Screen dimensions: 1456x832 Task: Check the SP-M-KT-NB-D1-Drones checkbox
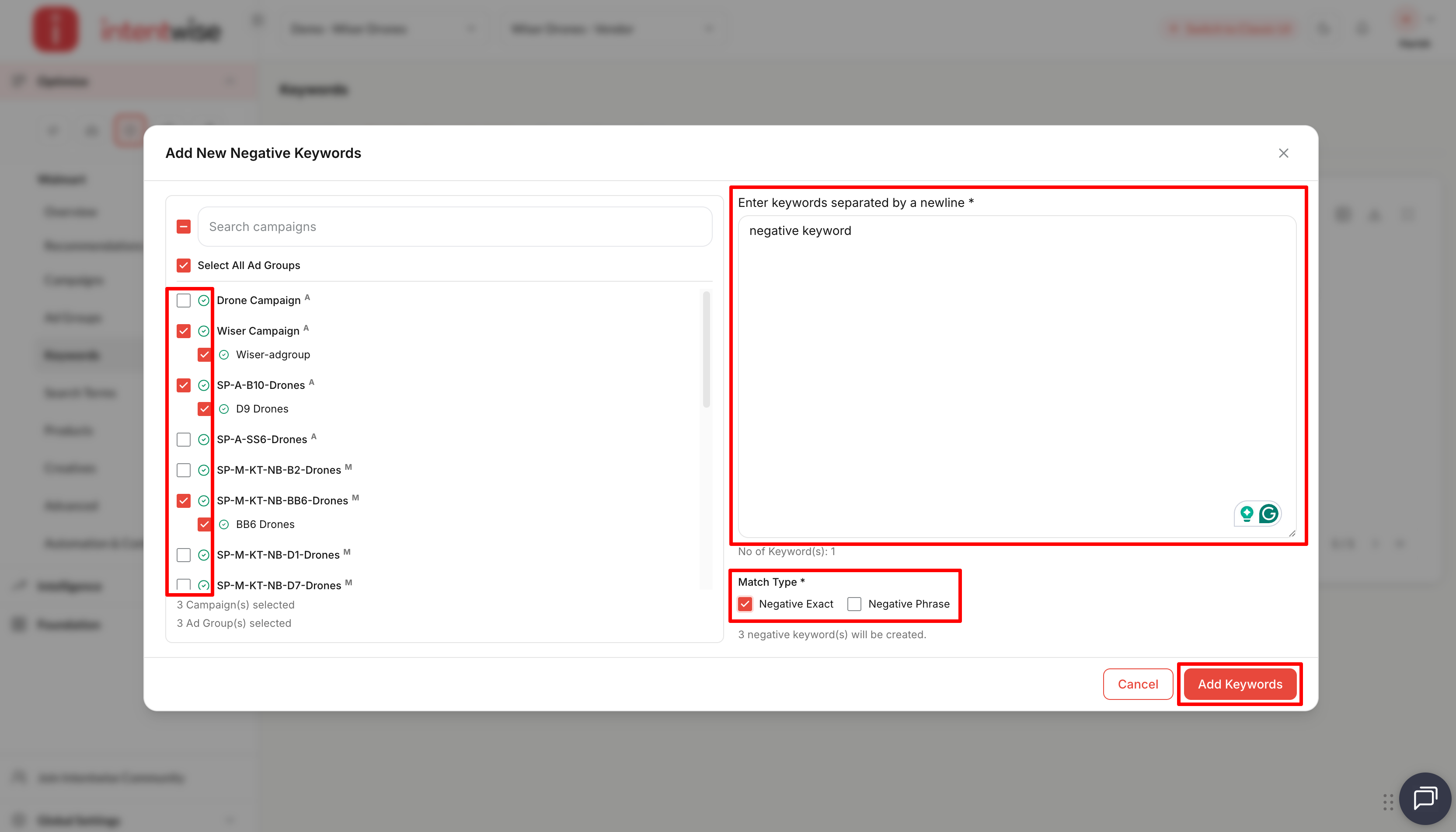tap(183, 556)
